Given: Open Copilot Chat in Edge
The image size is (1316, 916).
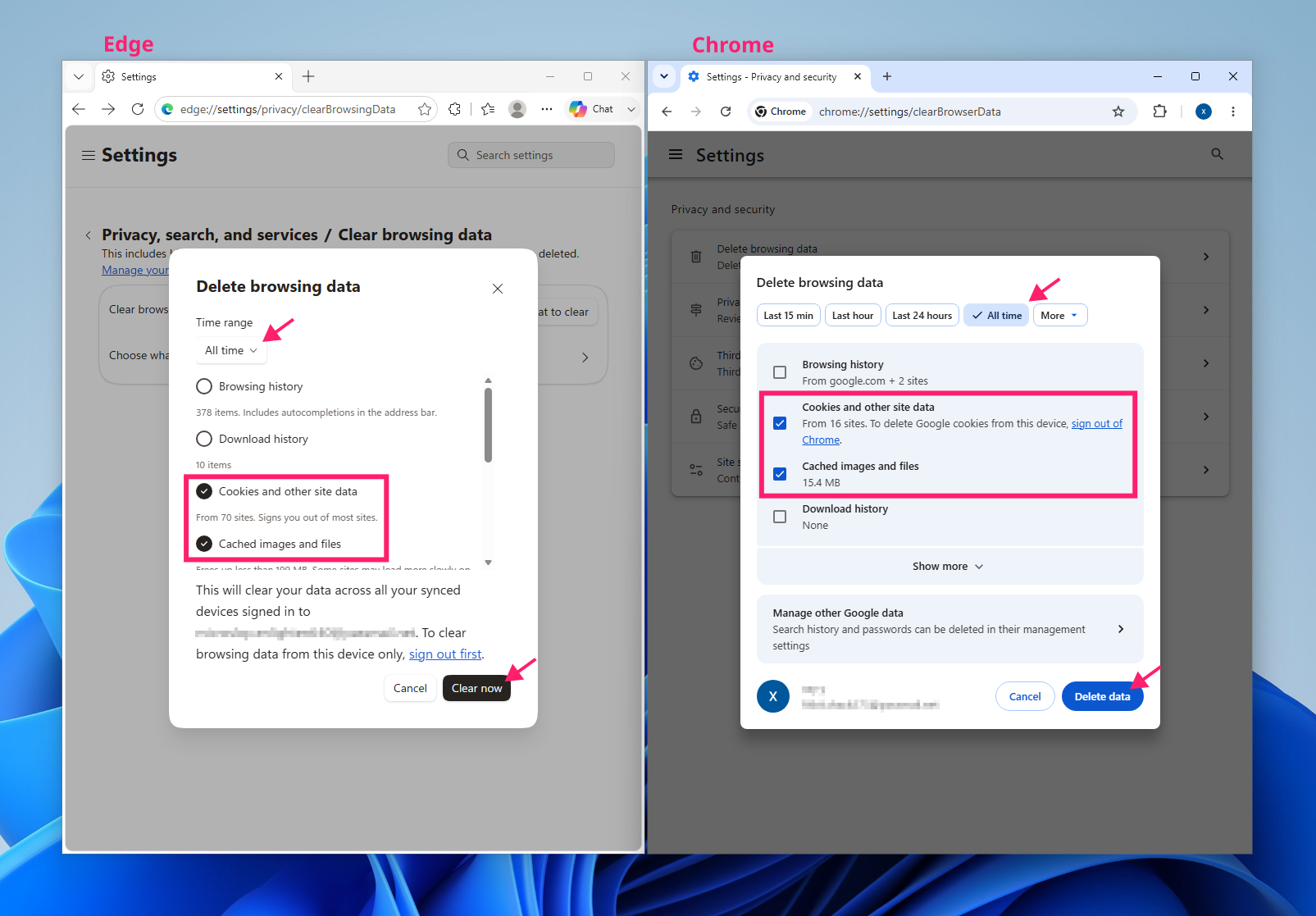Looking at the screenshot, I should pos(592,109).
